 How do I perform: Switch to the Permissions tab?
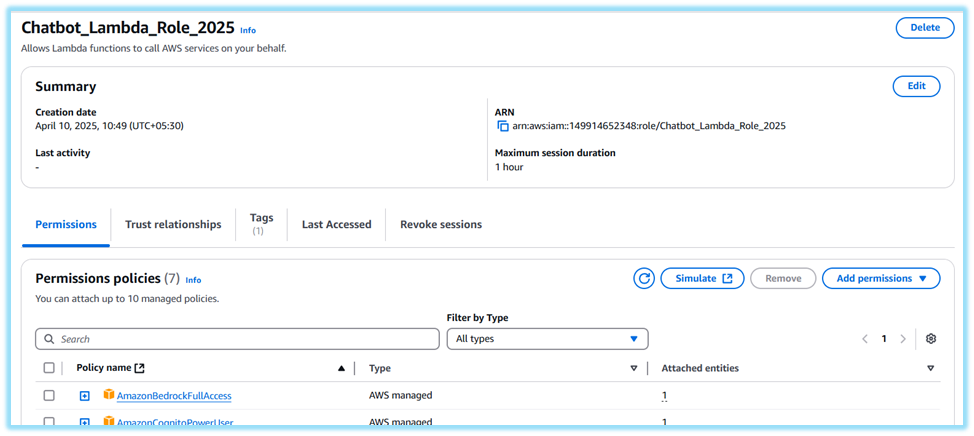click(x=66, y=224)
